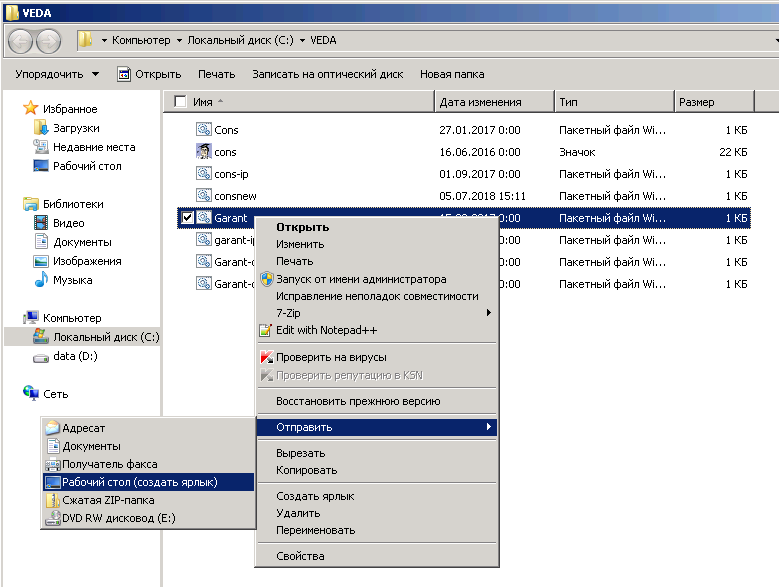Viewport: 779px width, 587px height.
Task: Toggle the select-all checkbox in header
Action: click(180, 102)
